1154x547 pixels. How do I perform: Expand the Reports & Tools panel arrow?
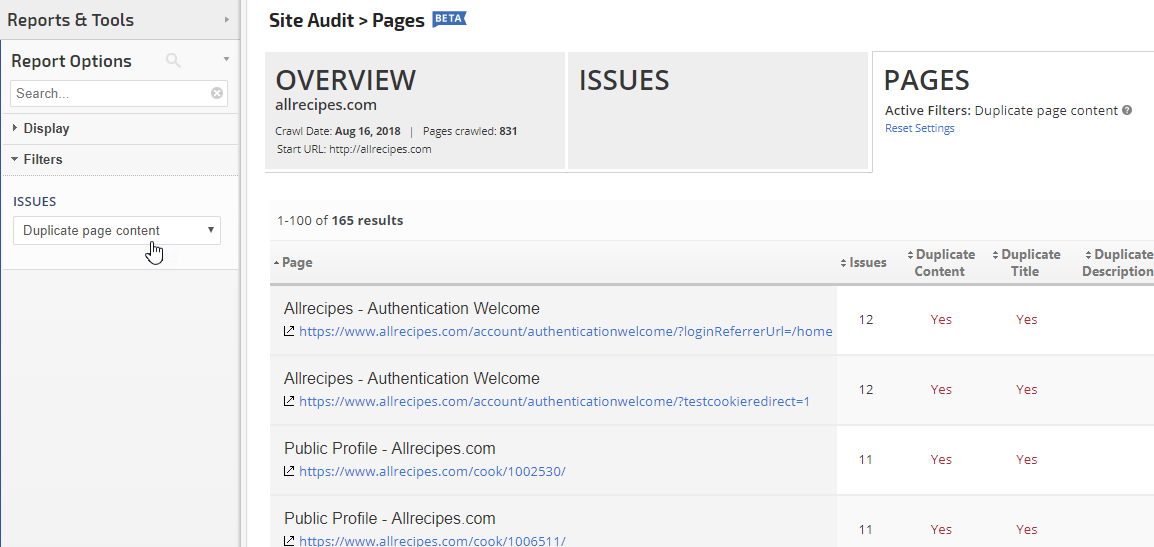point(227,20)
